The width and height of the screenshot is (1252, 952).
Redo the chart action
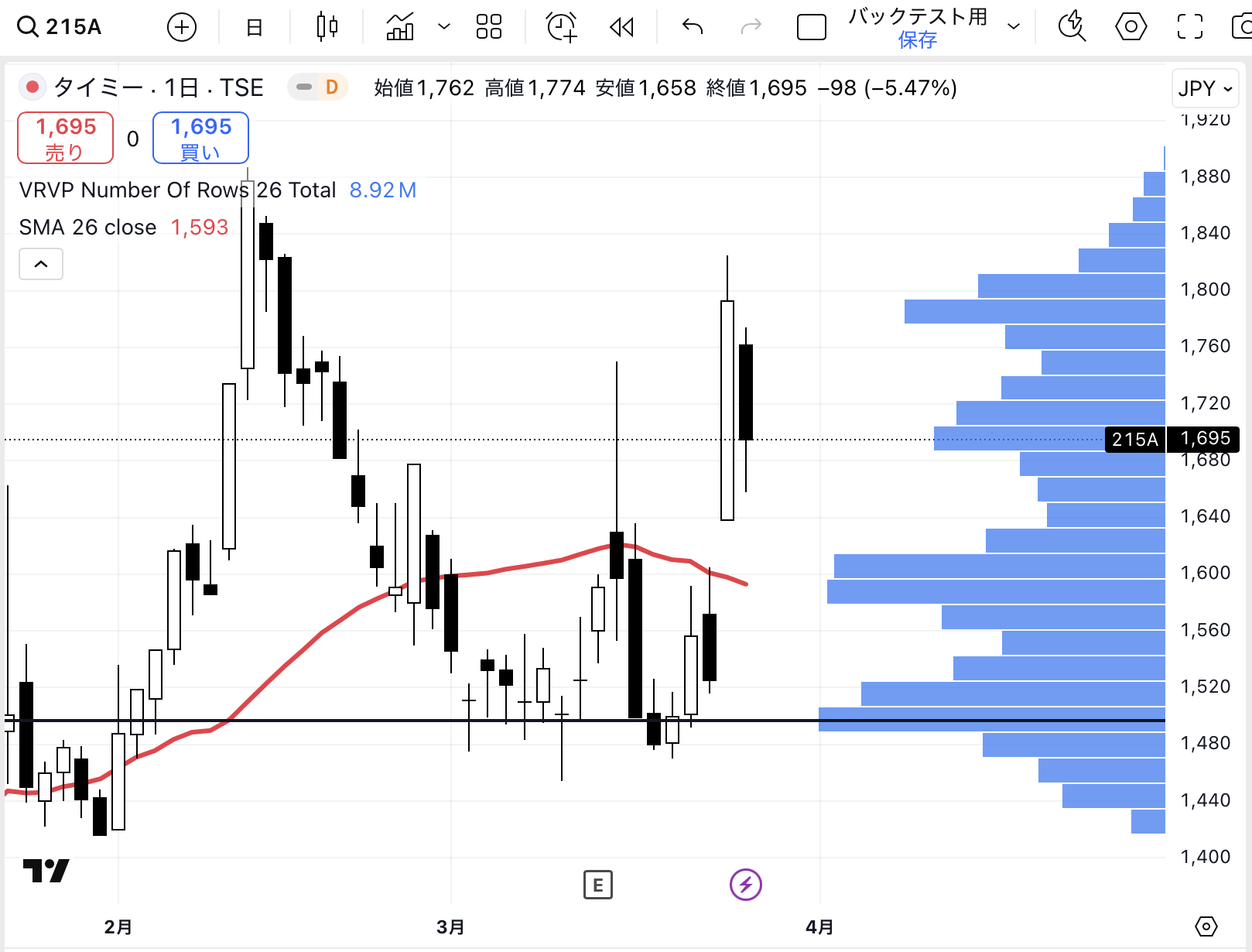pyautogui.click(x=751, y=28)
